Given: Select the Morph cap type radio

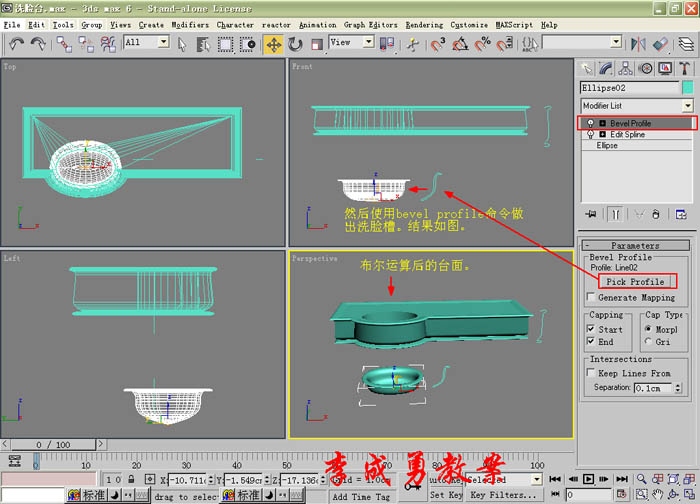Looking at the screenshot, I should point(648,329).
